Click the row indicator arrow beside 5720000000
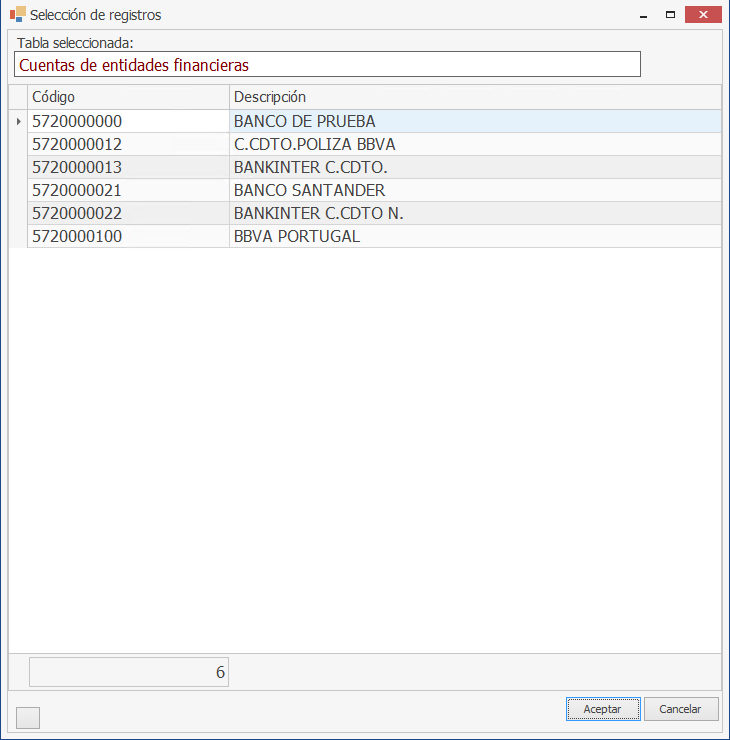This screenshot has width=730, height=740. 18,121
